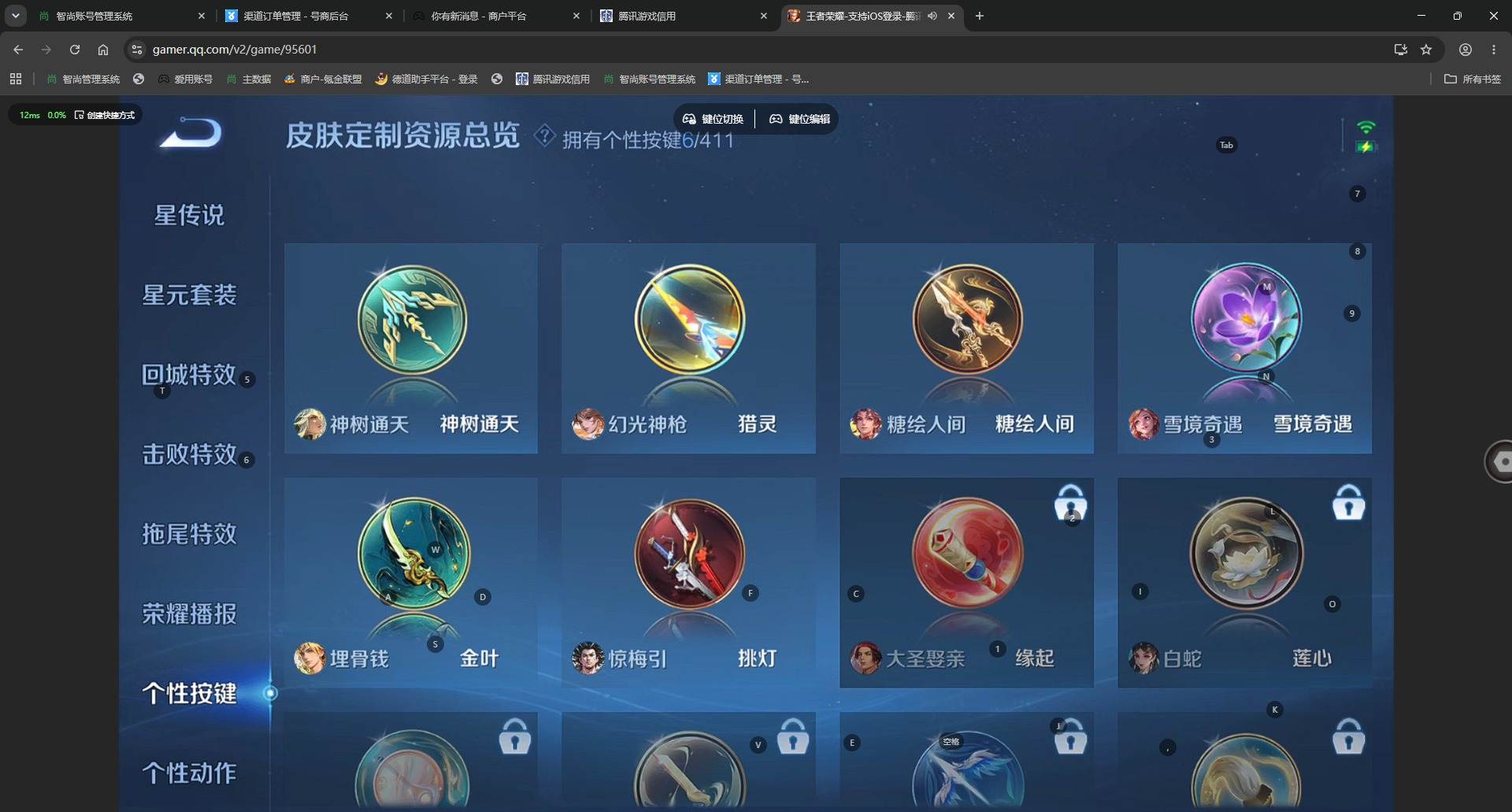1512x812 pixels.
Task: Open the locked 大圣娶亲 缘起 icon
Action: pos(967,553)
